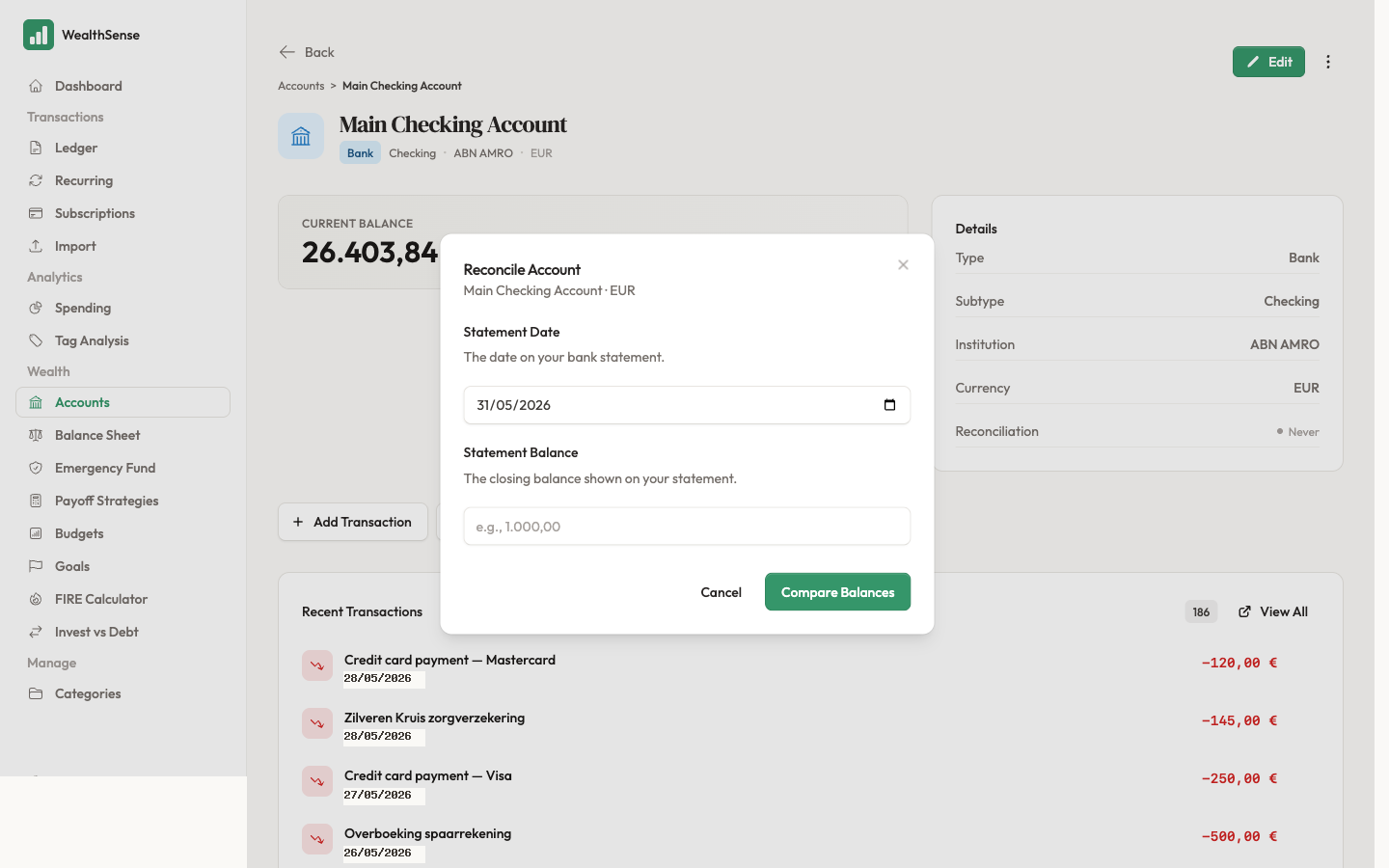
Task: Click the Emergency Fund shield icon
Action: click(36, 468)
